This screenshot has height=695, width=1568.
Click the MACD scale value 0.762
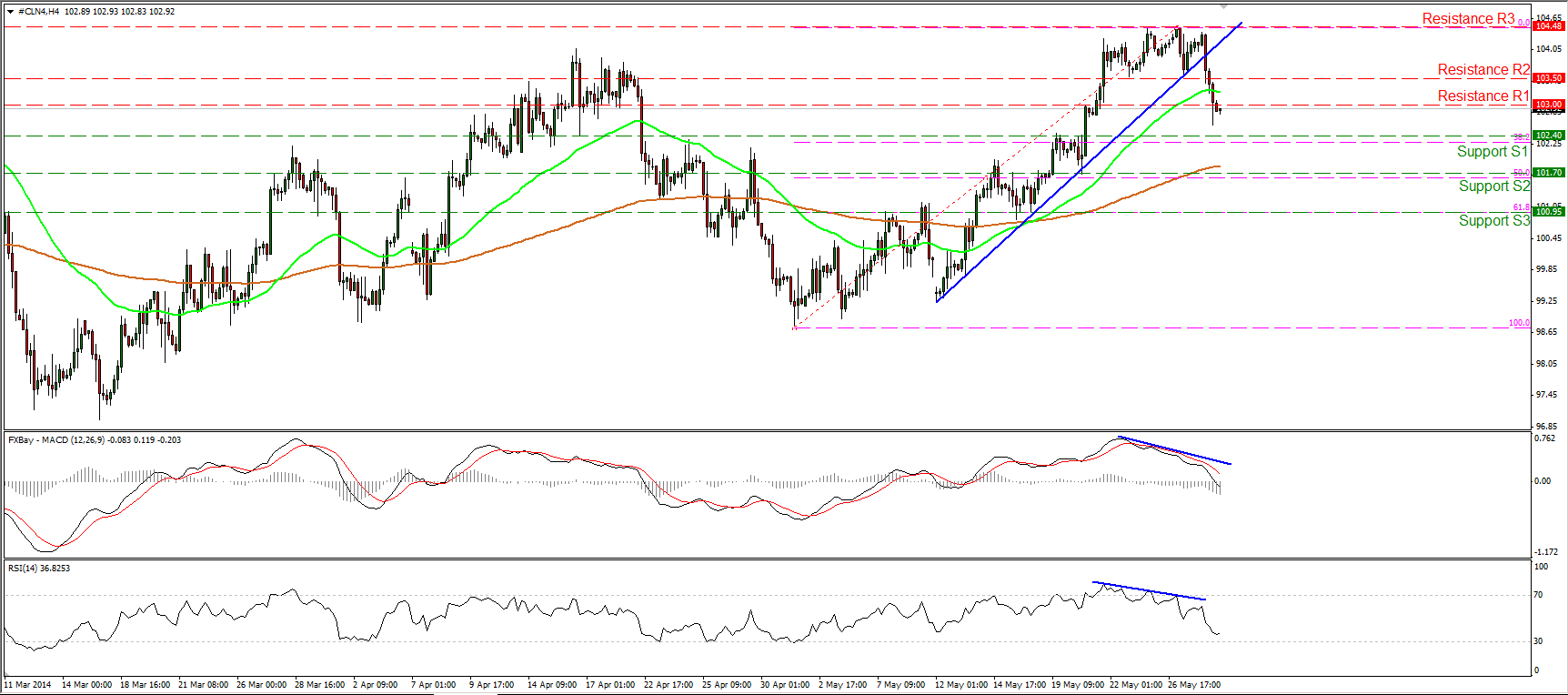click(x=1544, y=438)
